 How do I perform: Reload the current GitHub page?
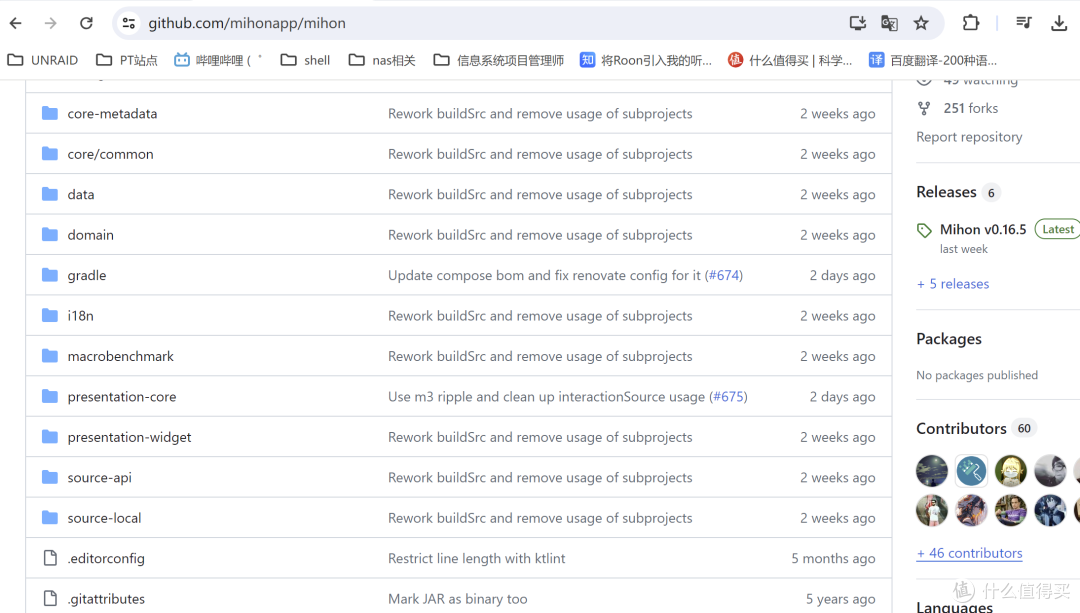(x=86, y=23)
